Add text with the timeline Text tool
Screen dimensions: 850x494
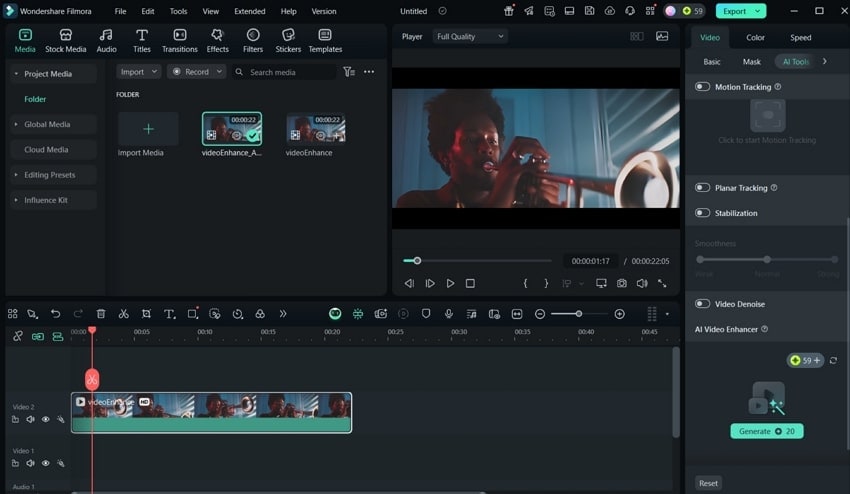pyautogui.click(x=169, y=313)
